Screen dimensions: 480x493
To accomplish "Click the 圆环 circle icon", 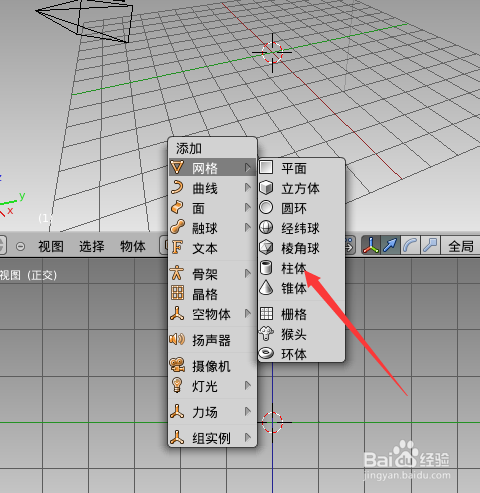I will (266, 207).
